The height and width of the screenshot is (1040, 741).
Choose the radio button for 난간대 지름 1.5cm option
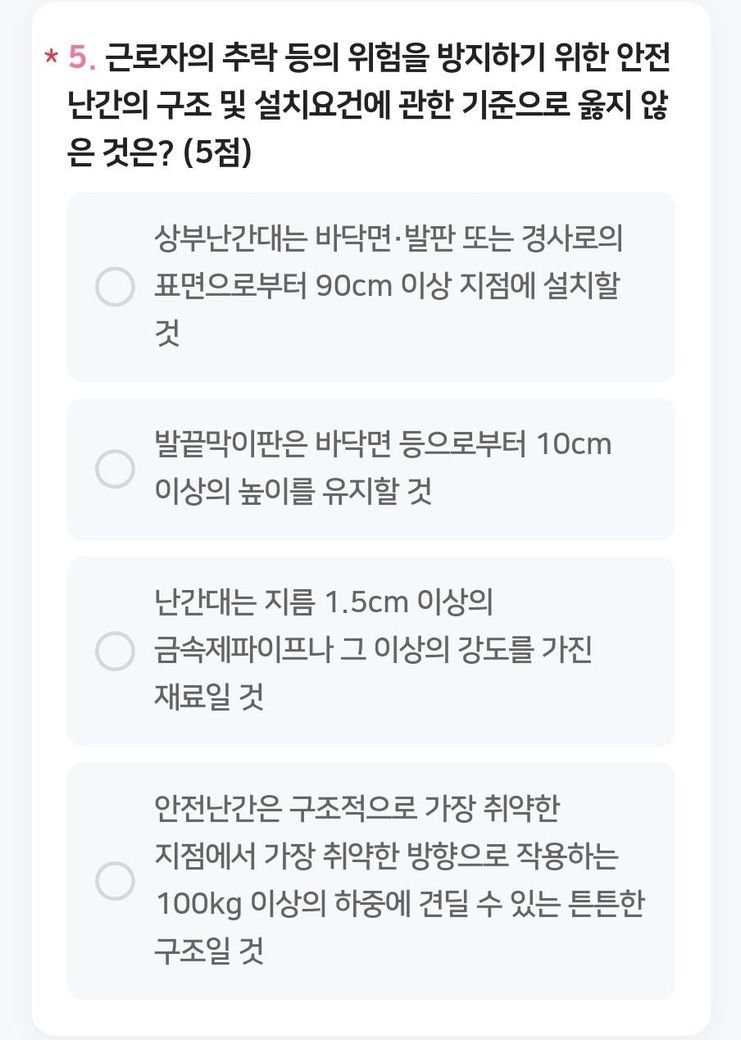pyautogui.click(x=114, y=651)
